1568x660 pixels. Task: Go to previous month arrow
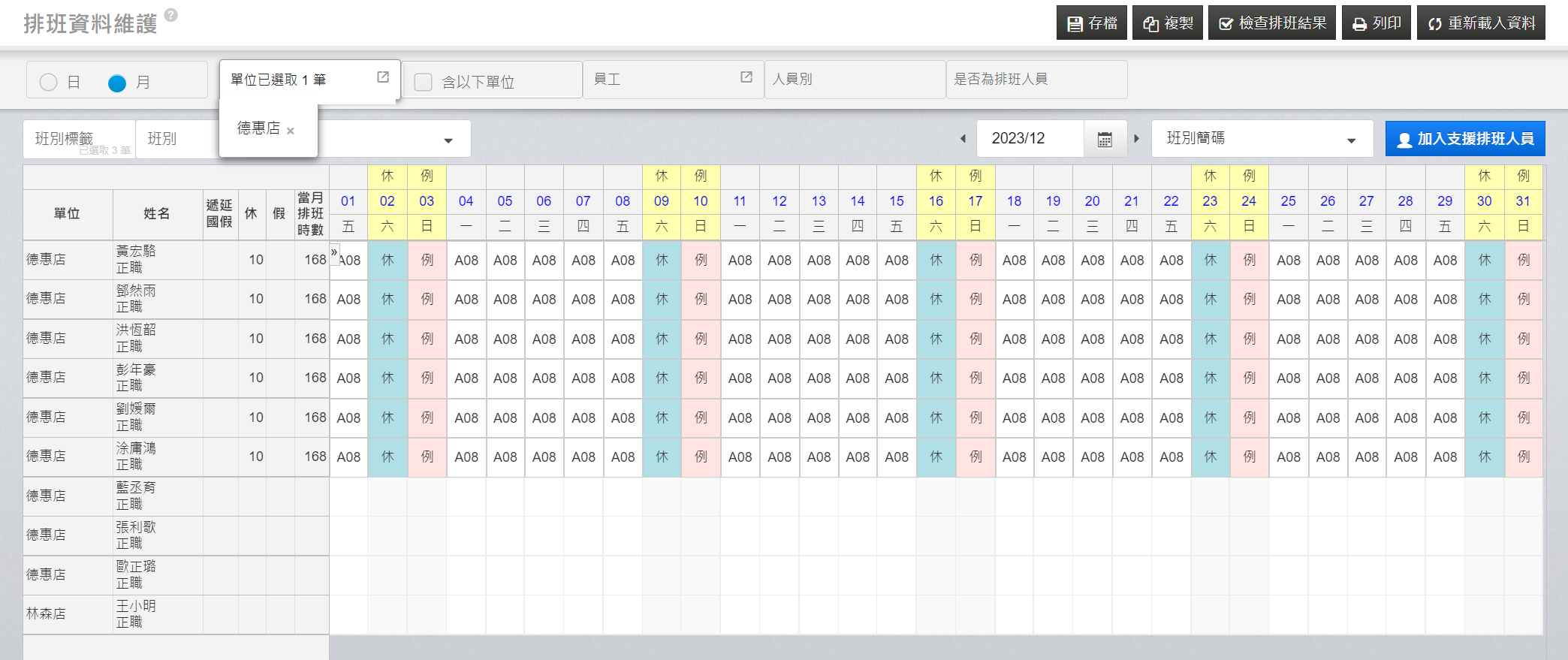click(963, 139)
